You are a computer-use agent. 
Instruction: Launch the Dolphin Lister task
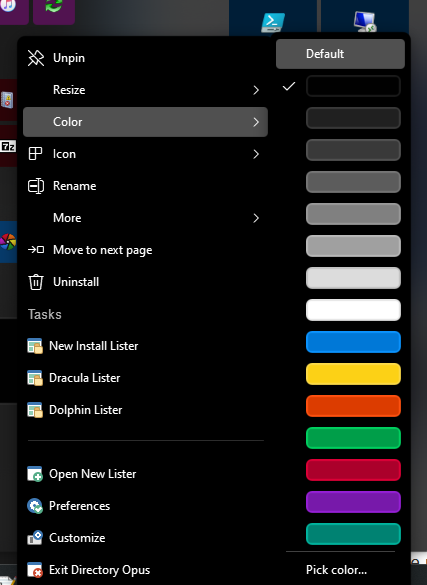pos(145,410)
